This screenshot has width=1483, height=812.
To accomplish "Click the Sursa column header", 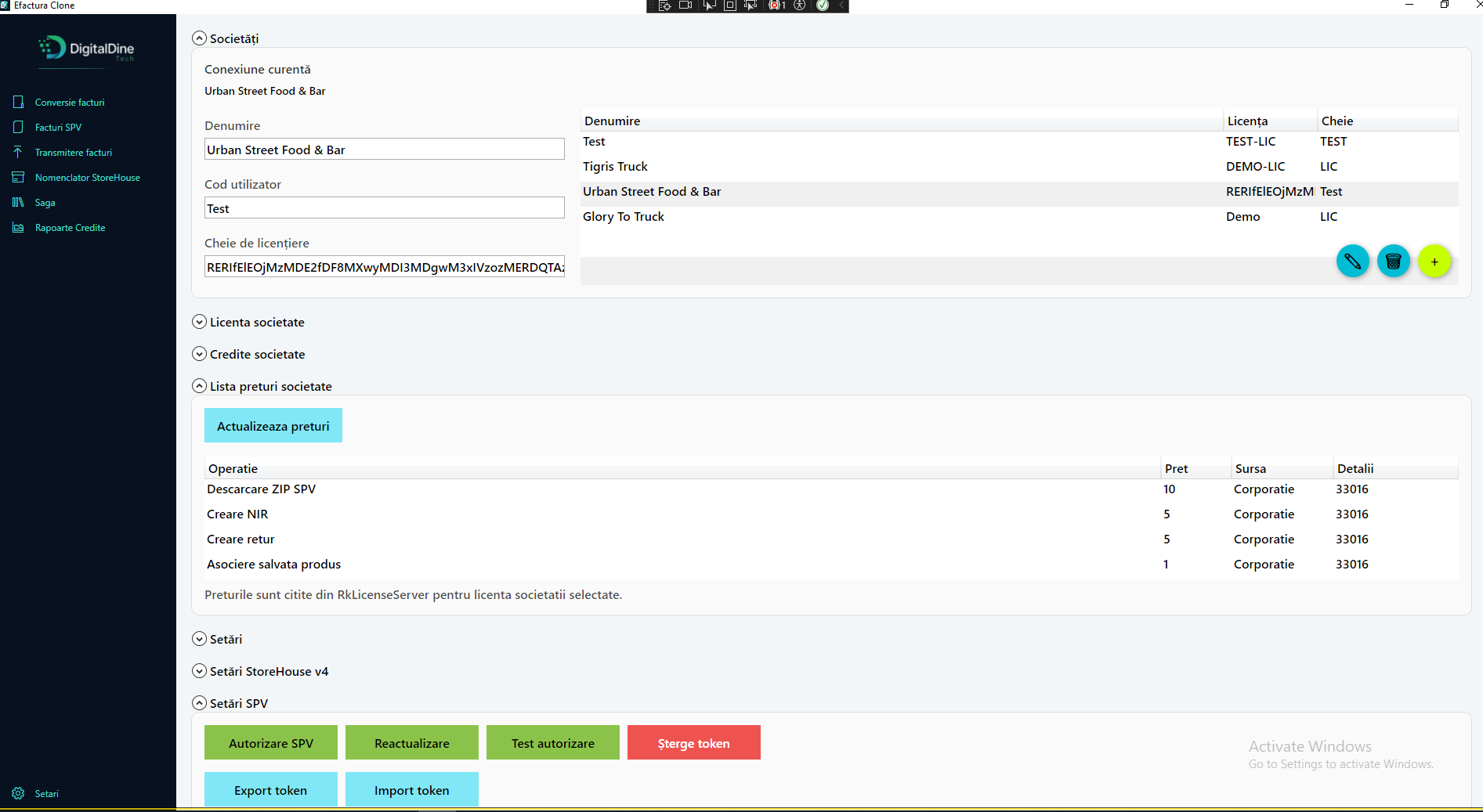I will tap(1282, 468).
